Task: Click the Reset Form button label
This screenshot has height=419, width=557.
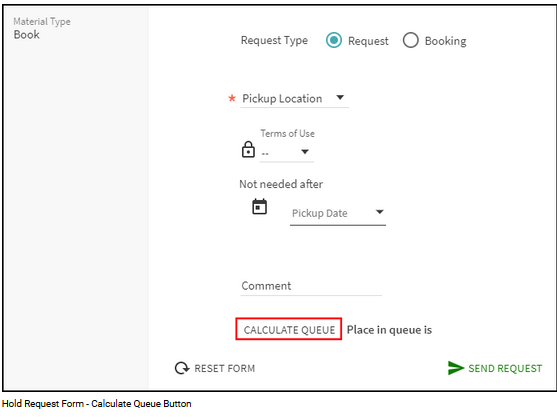Action: click(225, 369)
